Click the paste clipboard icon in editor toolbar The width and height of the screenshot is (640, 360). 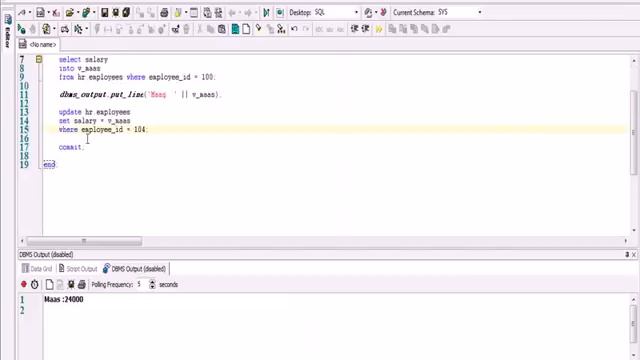(222, 29)
